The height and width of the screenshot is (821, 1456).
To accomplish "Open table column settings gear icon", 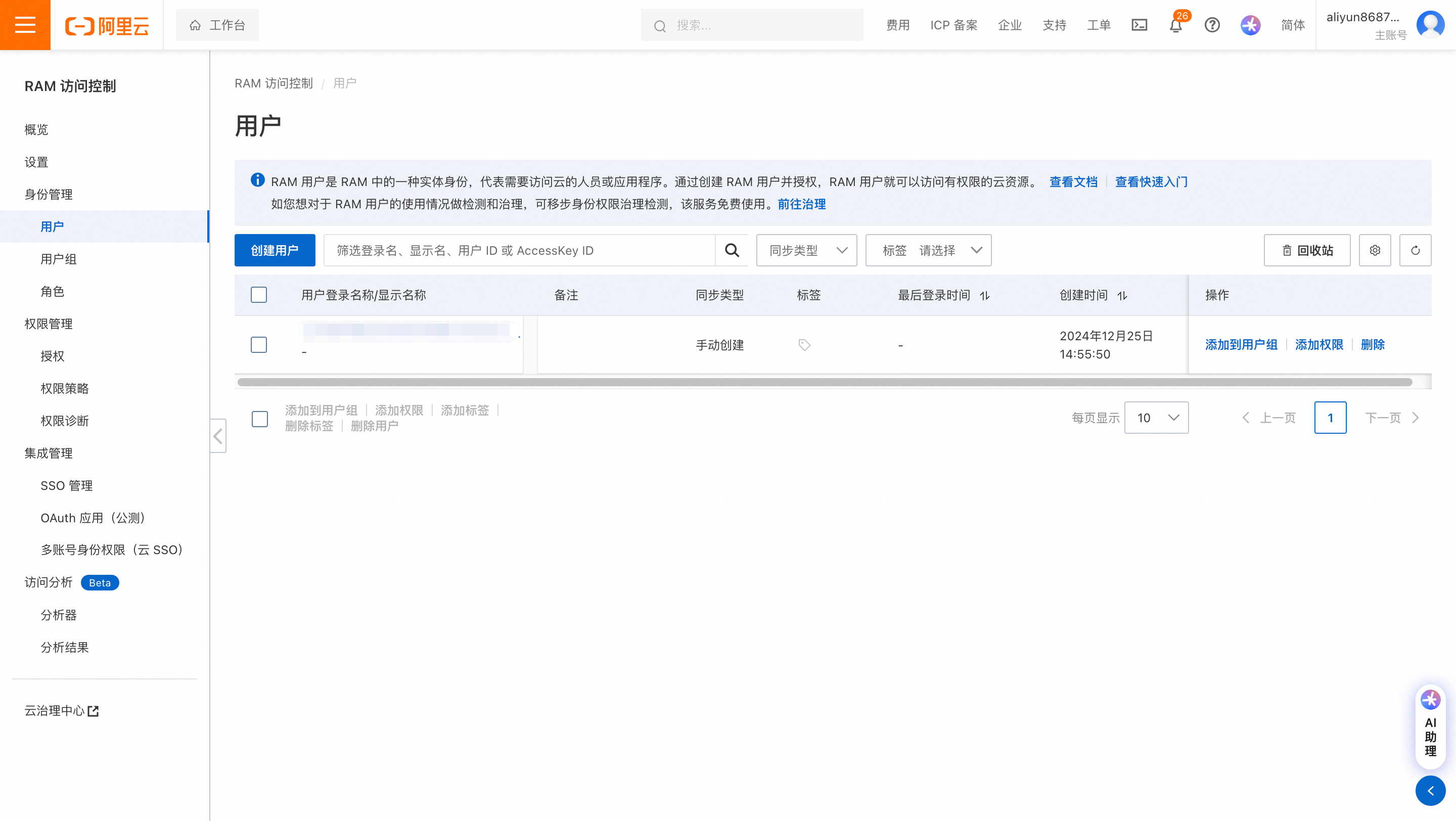I will click(x=1375, y=250).
